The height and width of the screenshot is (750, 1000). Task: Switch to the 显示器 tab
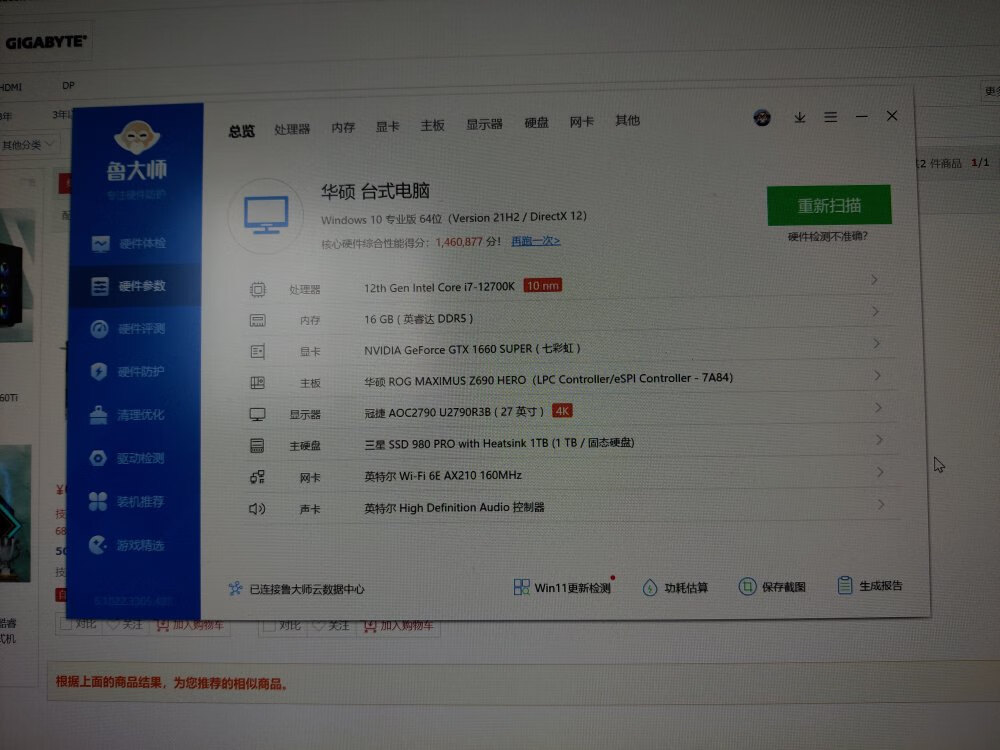point(484,124)
